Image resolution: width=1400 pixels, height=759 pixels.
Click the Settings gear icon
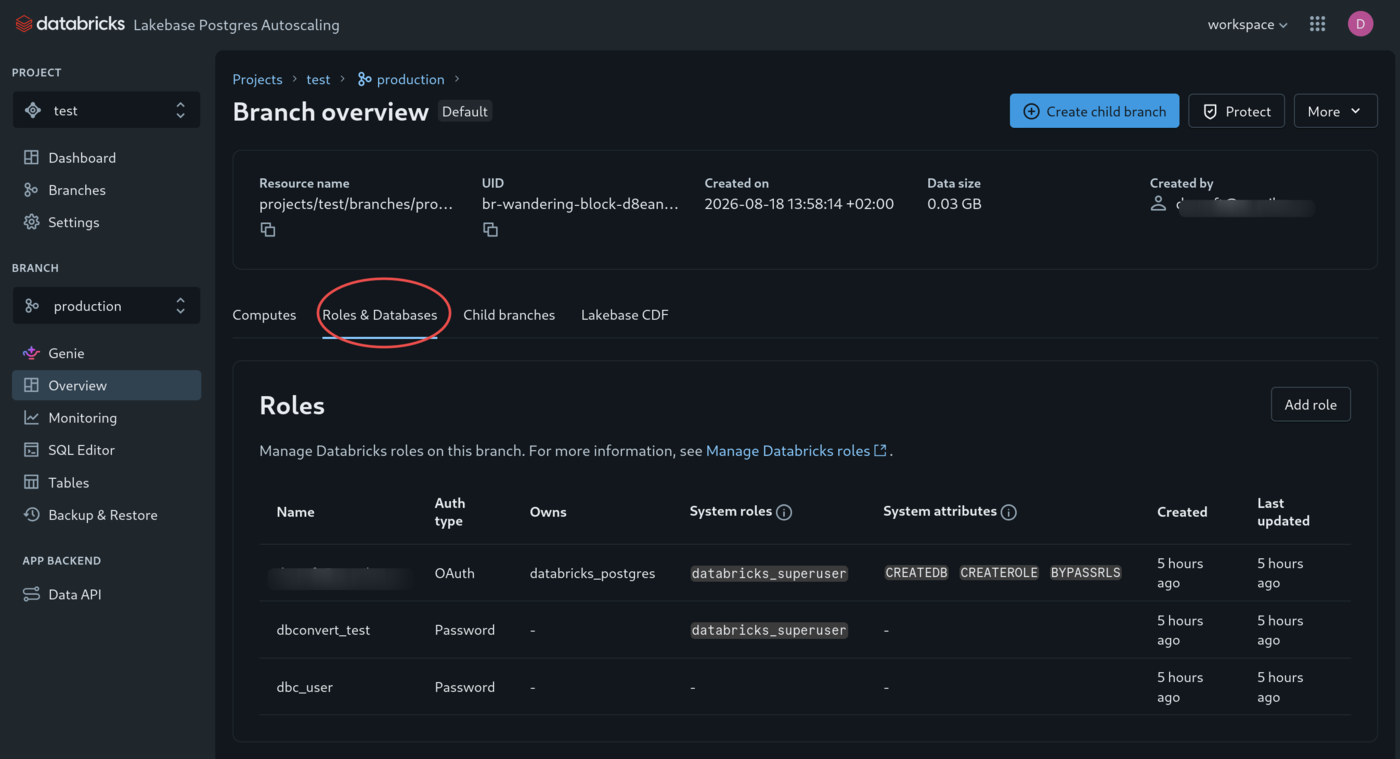tap(31, 222)
